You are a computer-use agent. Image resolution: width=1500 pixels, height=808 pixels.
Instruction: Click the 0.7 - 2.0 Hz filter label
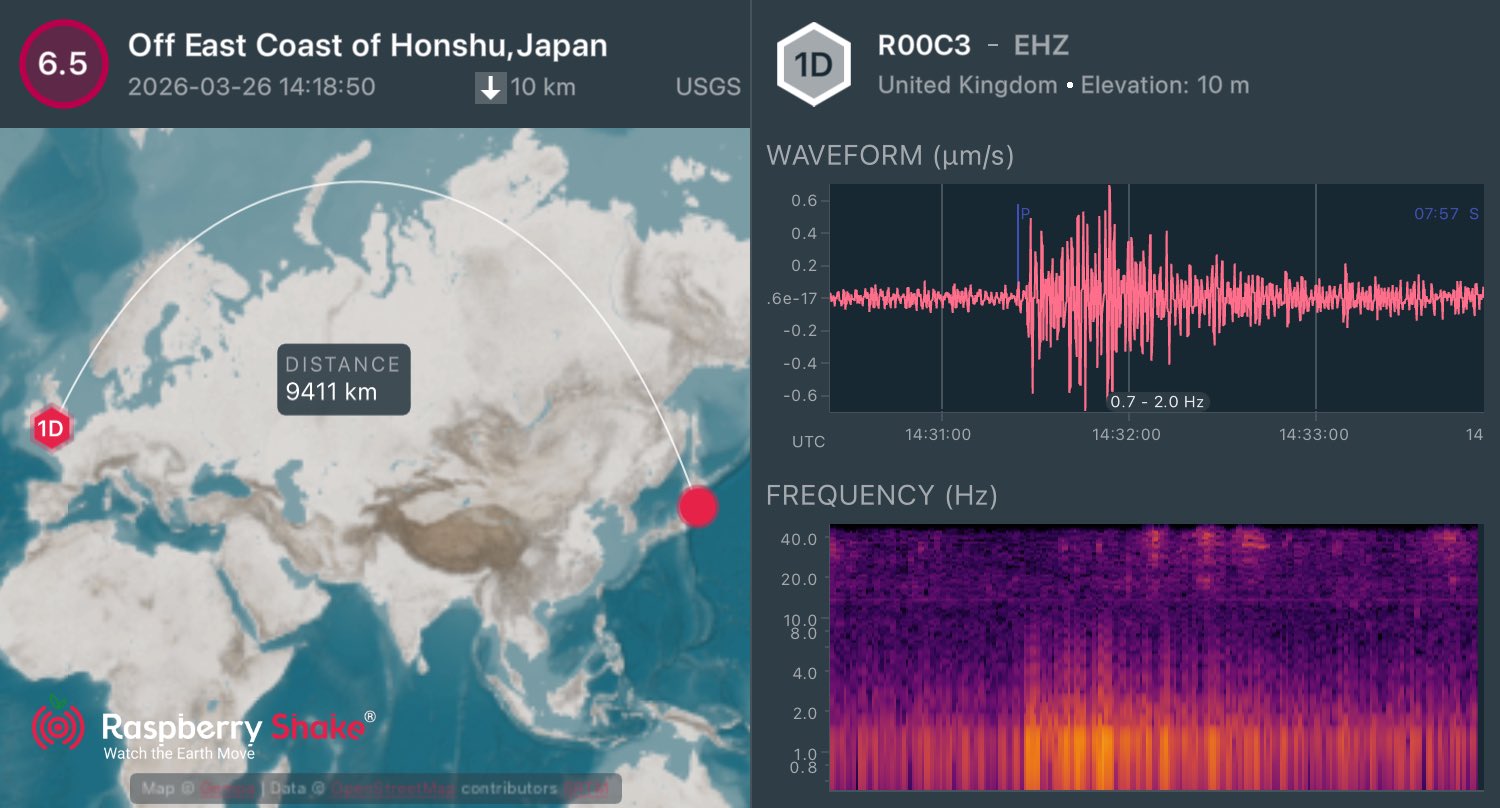1156,402
